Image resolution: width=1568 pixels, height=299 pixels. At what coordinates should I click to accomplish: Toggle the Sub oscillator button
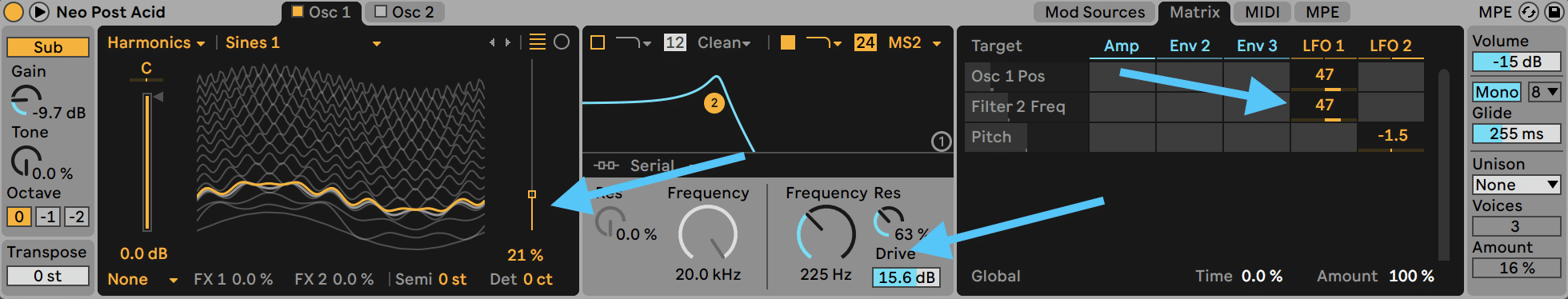pos(48,47)
